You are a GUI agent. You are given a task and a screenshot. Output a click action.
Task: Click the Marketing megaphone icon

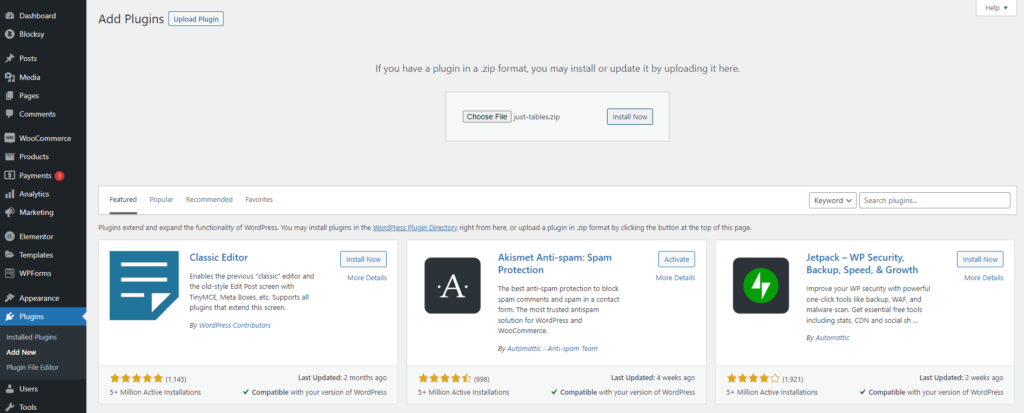[x=9, y=212]
